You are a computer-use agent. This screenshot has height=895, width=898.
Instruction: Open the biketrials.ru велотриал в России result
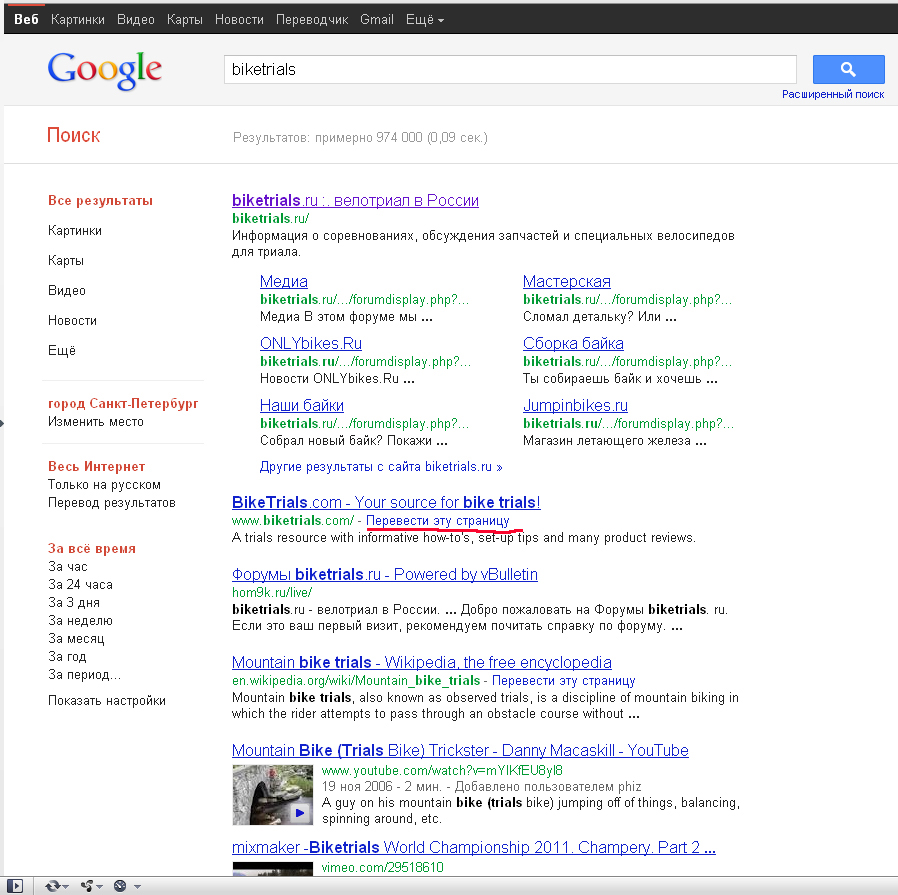point(355,201)
